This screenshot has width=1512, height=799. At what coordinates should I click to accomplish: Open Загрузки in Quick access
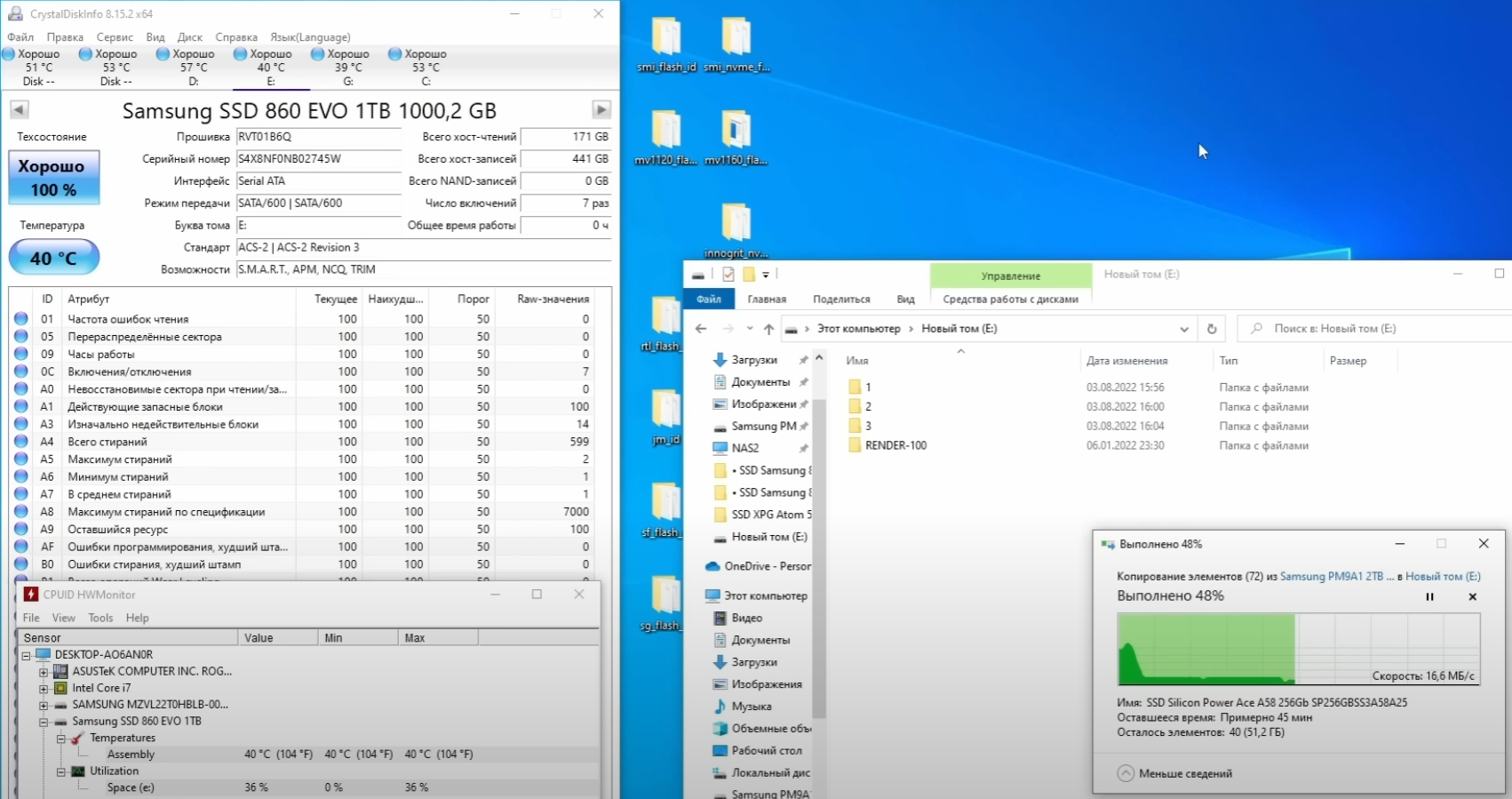tap(753, 360)
